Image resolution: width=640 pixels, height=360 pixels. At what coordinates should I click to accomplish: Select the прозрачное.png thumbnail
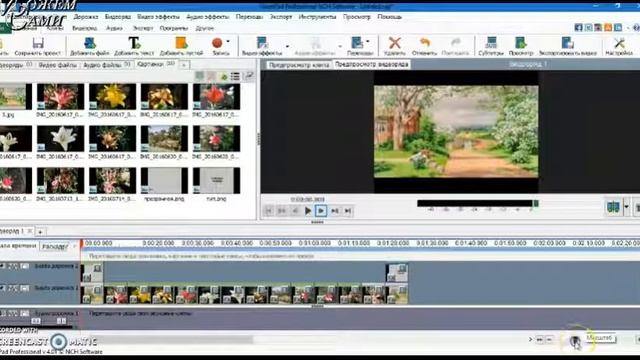click(164, 181)
